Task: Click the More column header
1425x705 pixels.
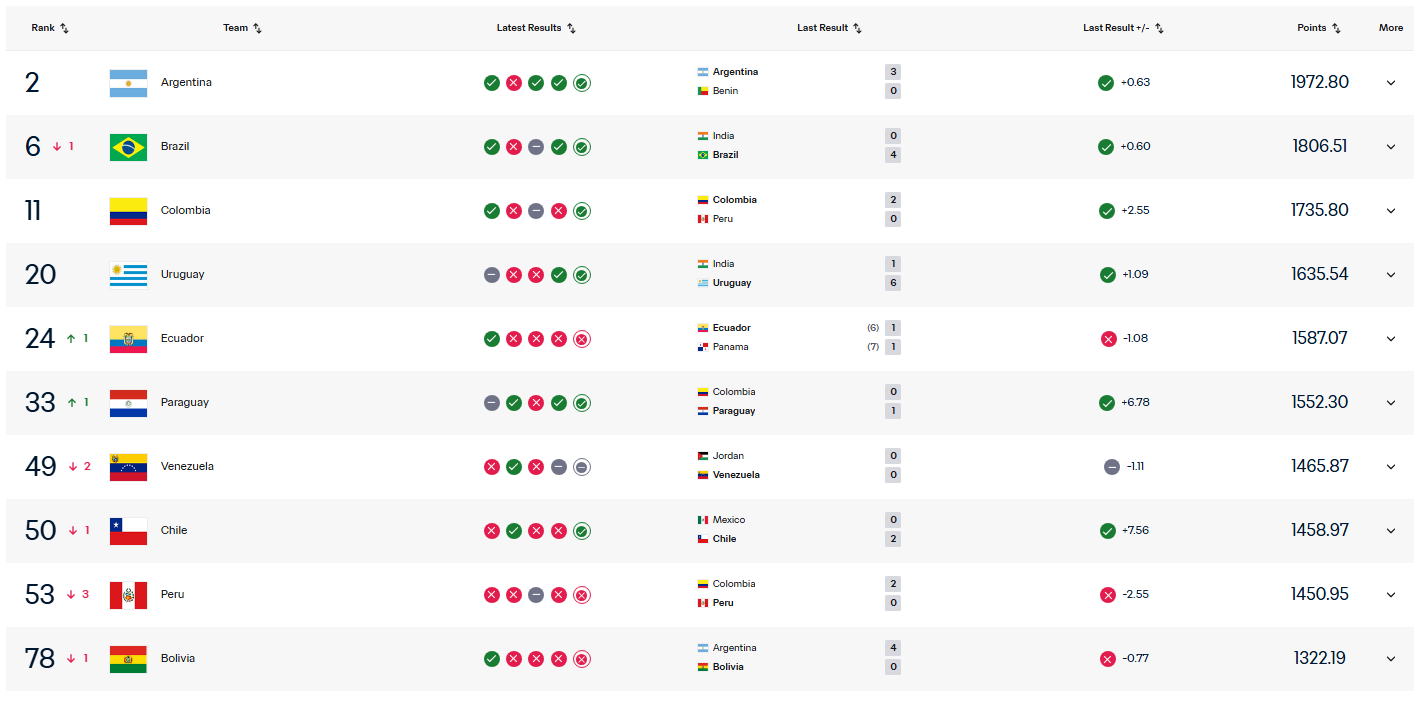Action: 1391,28
